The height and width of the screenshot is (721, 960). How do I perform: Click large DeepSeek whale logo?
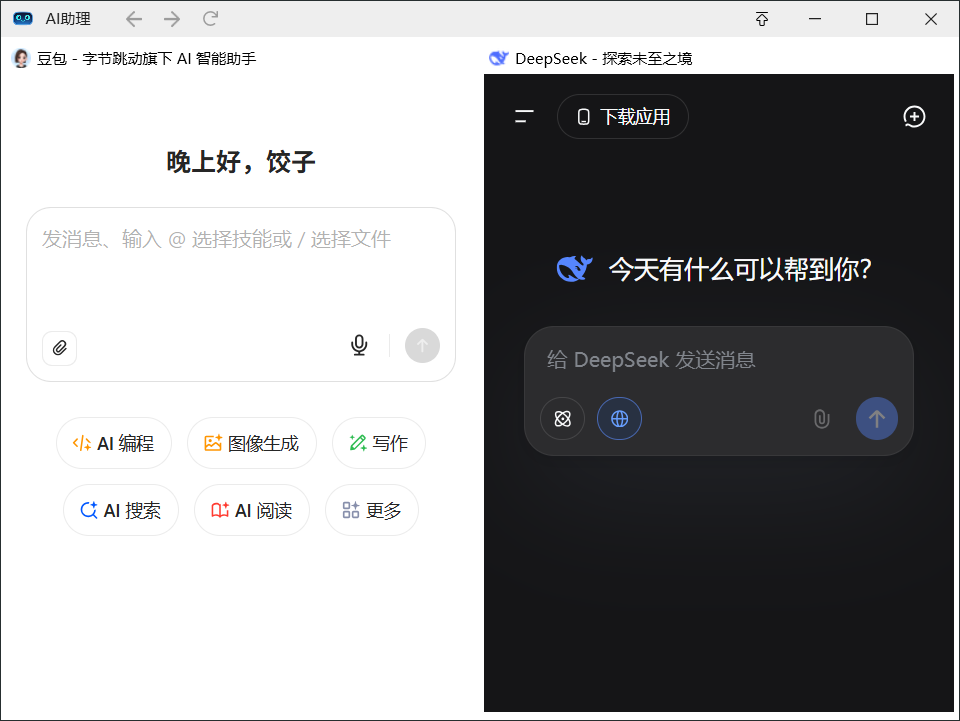(x=574, y=269)
